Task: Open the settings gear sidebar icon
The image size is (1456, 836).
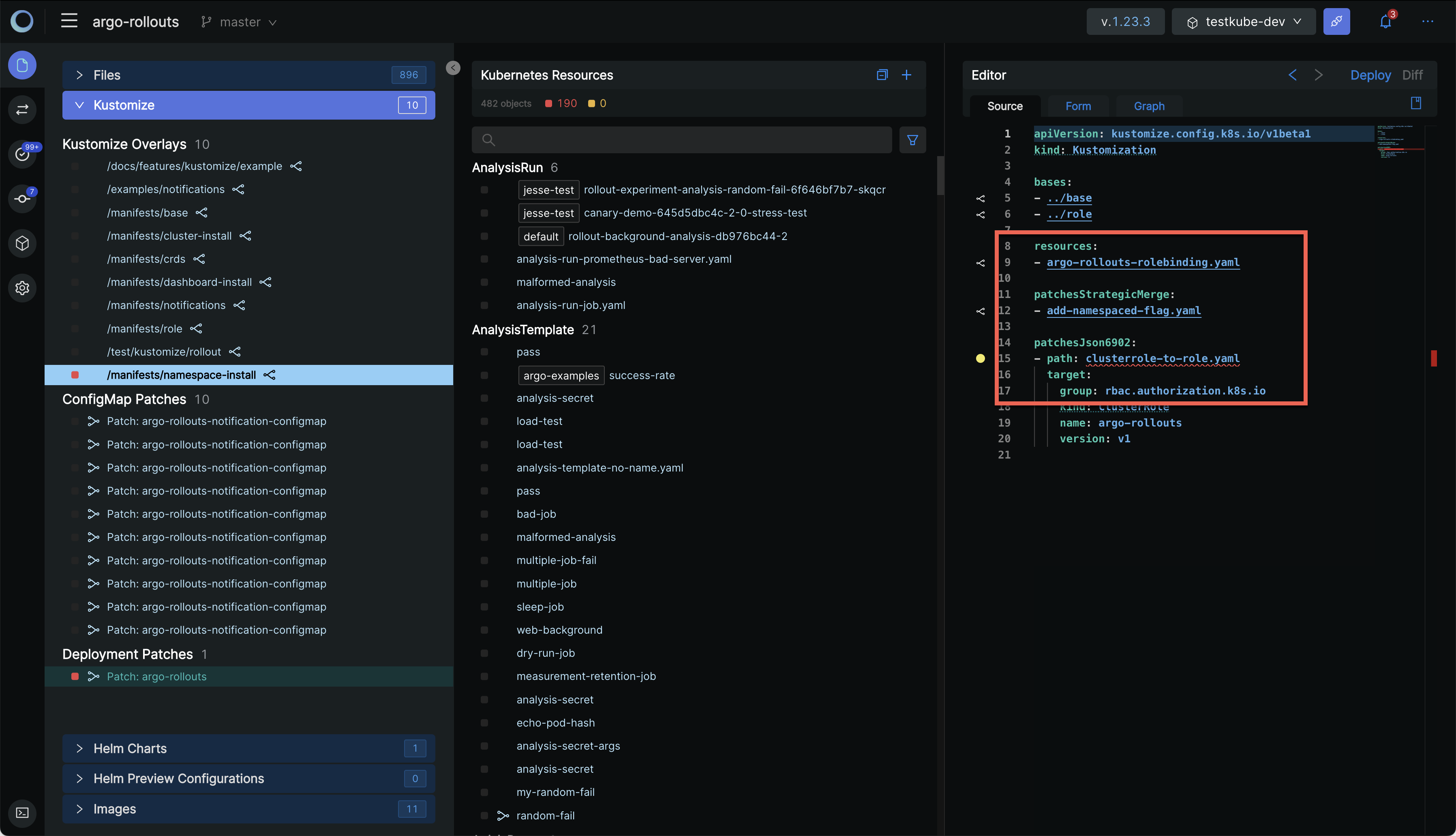Action: [x=22, y=288]
